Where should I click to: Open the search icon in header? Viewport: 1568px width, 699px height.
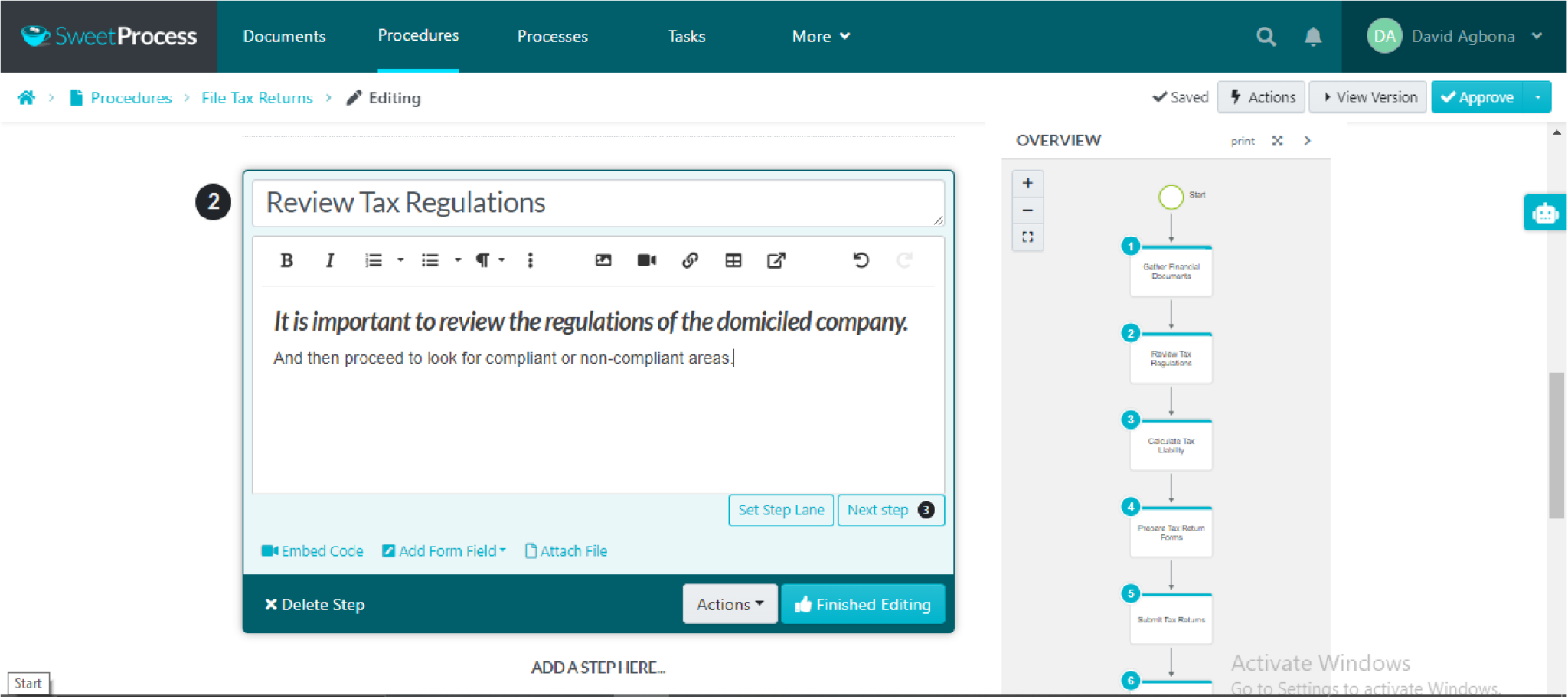pos(1266,36)
